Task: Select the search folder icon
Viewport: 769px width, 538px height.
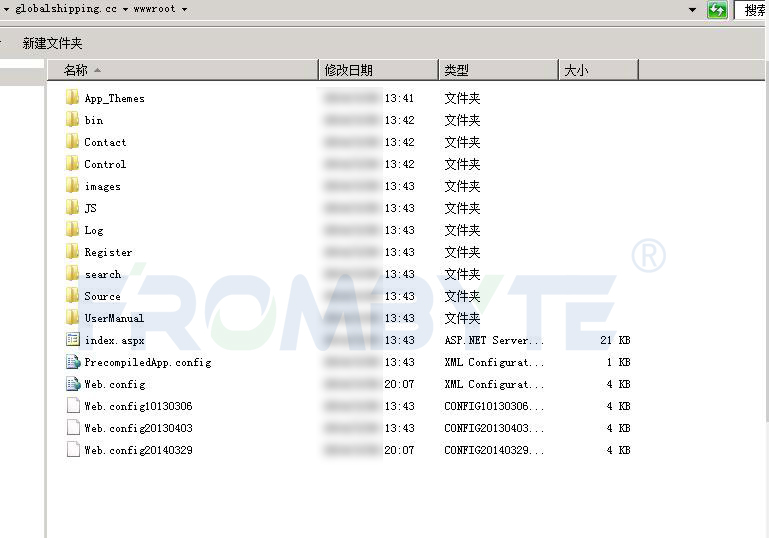Action: [x=73, y=274]
